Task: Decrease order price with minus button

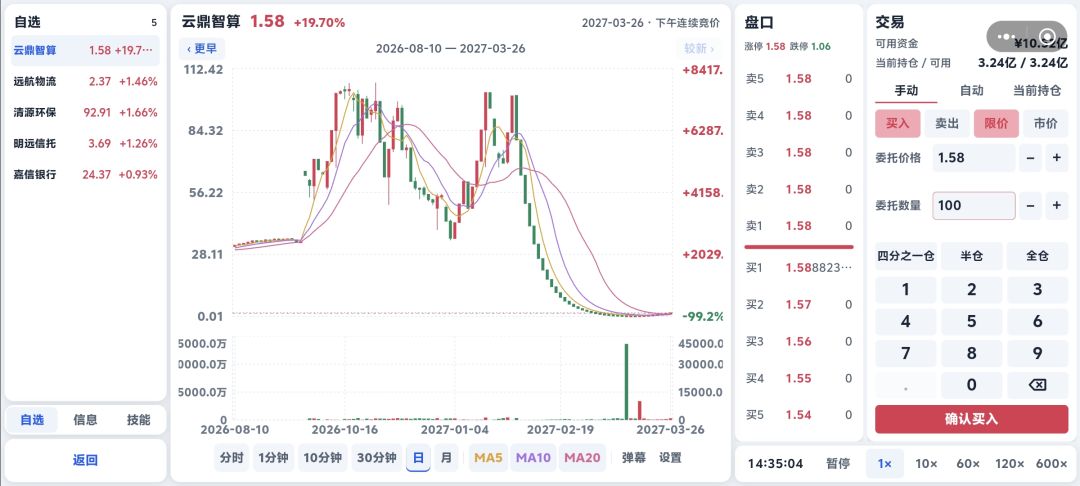Action: point(1030,158)
